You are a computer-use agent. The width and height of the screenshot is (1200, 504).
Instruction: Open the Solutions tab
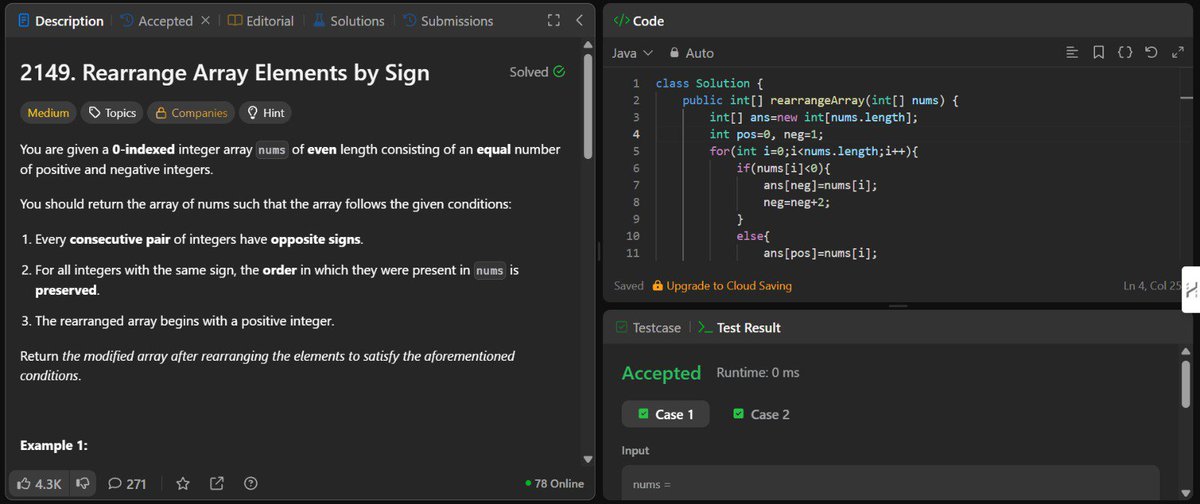[x=348, y=20]
